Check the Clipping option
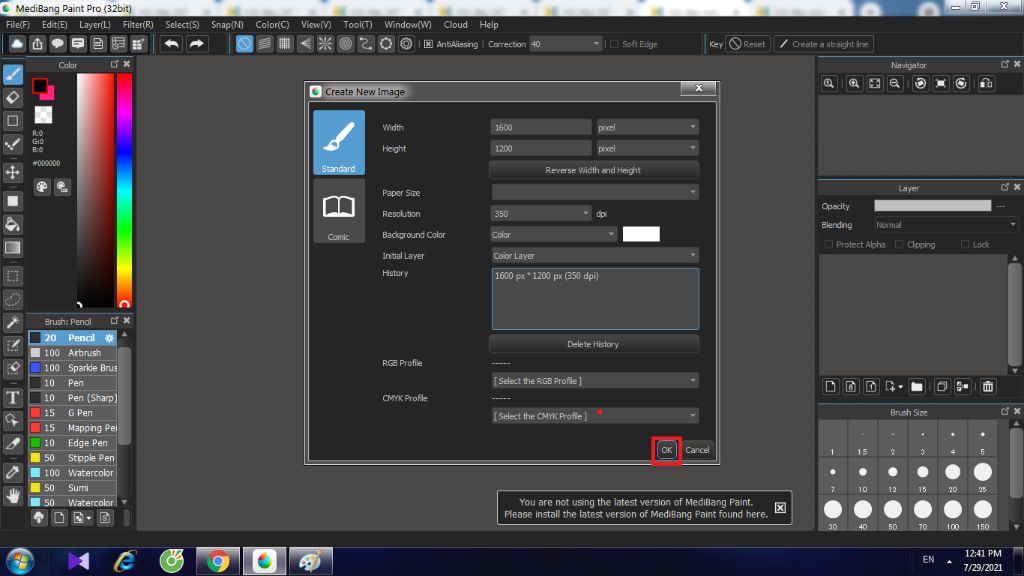The image size is (1024, 576). coord(899,244)
